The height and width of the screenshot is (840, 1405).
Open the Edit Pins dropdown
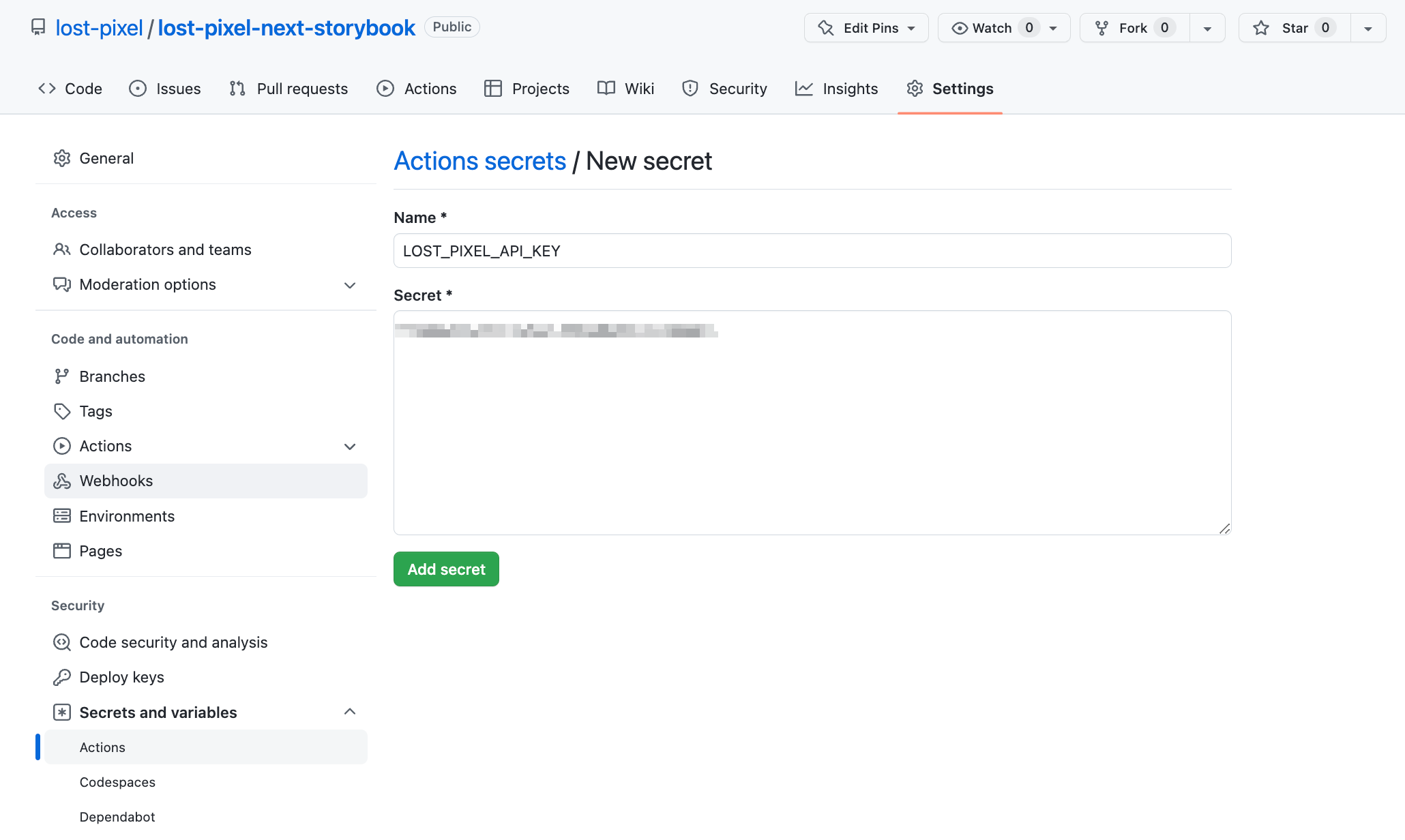tap(866, 28)
